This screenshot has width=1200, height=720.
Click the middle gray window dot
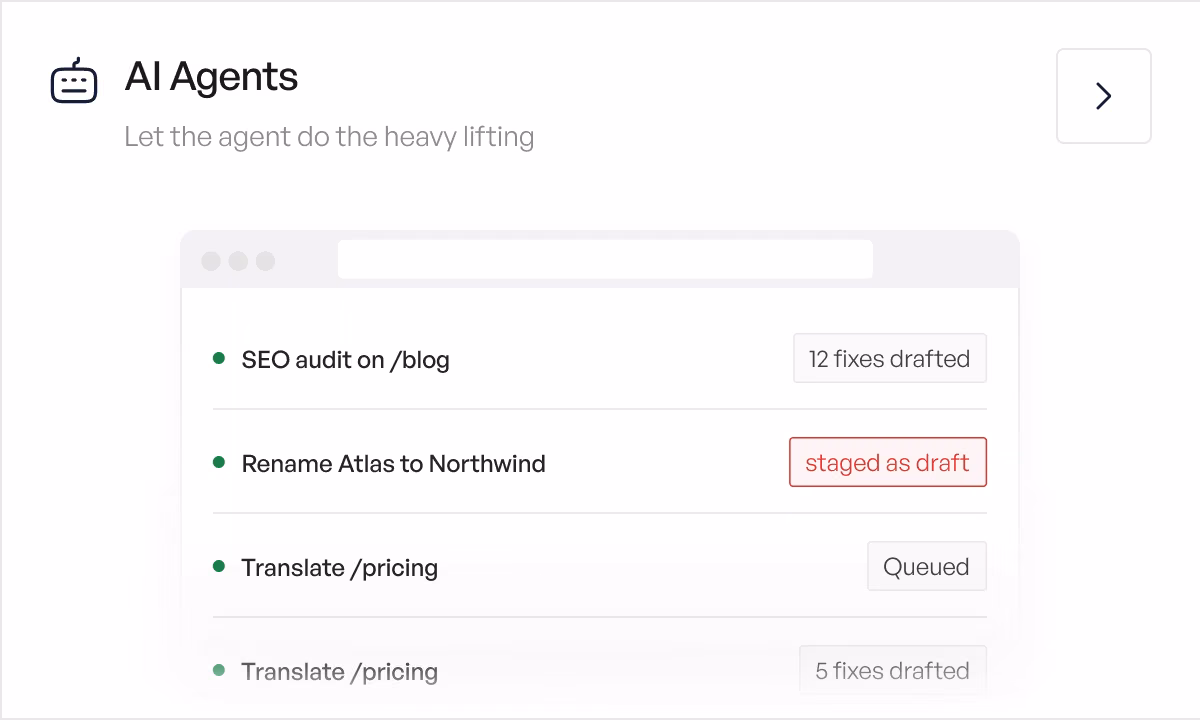pyautogui.click(x=238, y=261)
